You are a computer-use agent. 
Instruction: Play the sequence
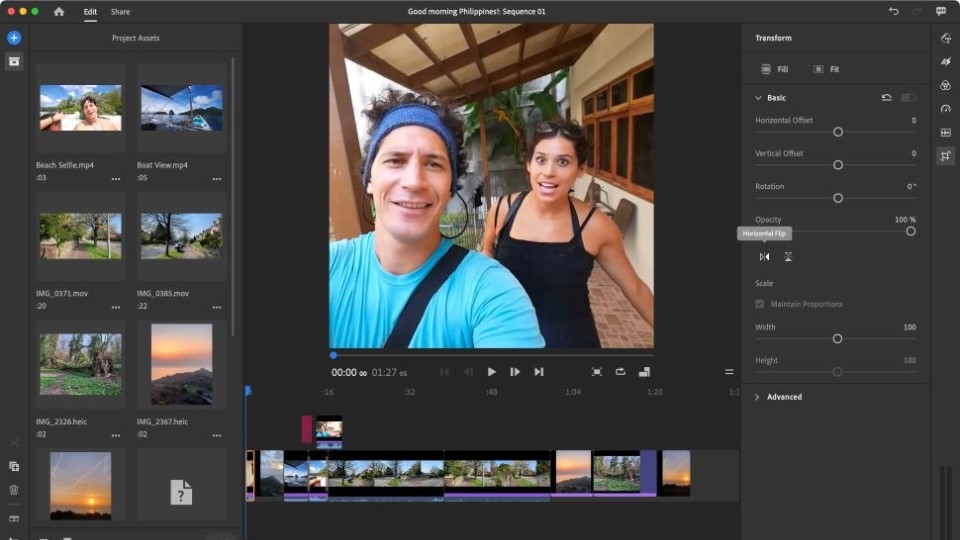click(x=491, y=372)
